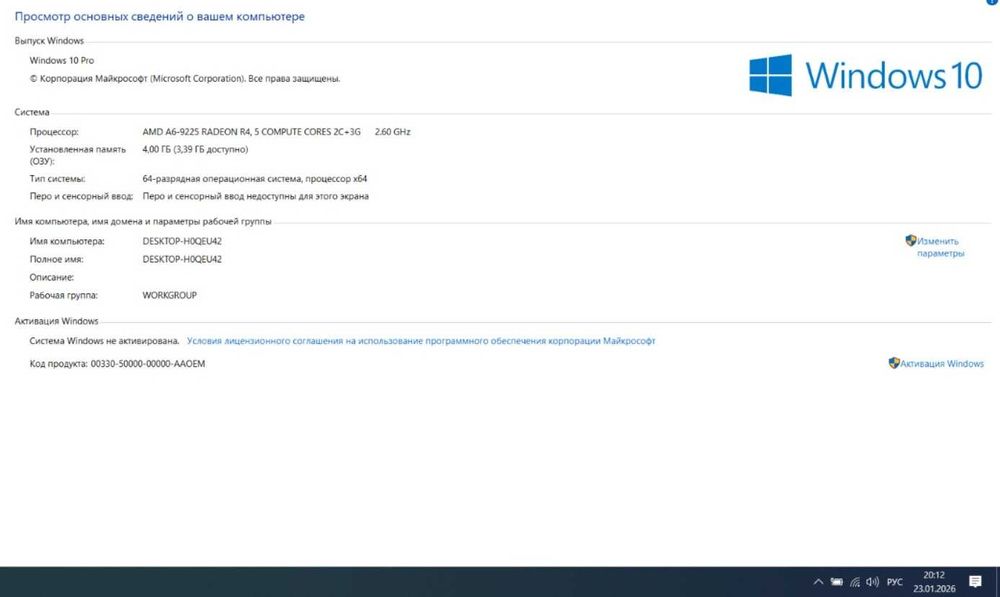Open the Action Center notifications icon
The height and width of the screenshot is (597, 1000).
[975, 581]
